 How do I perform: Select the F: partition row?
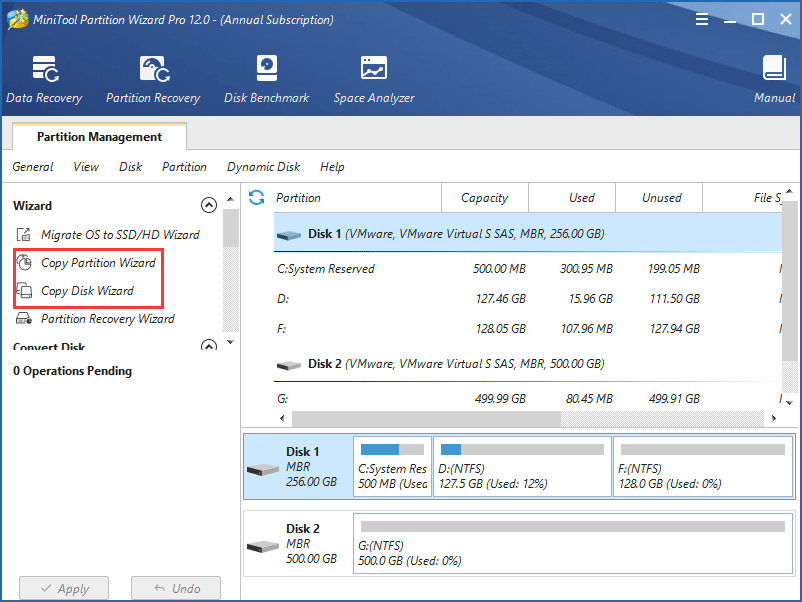(x=528, y=328)
